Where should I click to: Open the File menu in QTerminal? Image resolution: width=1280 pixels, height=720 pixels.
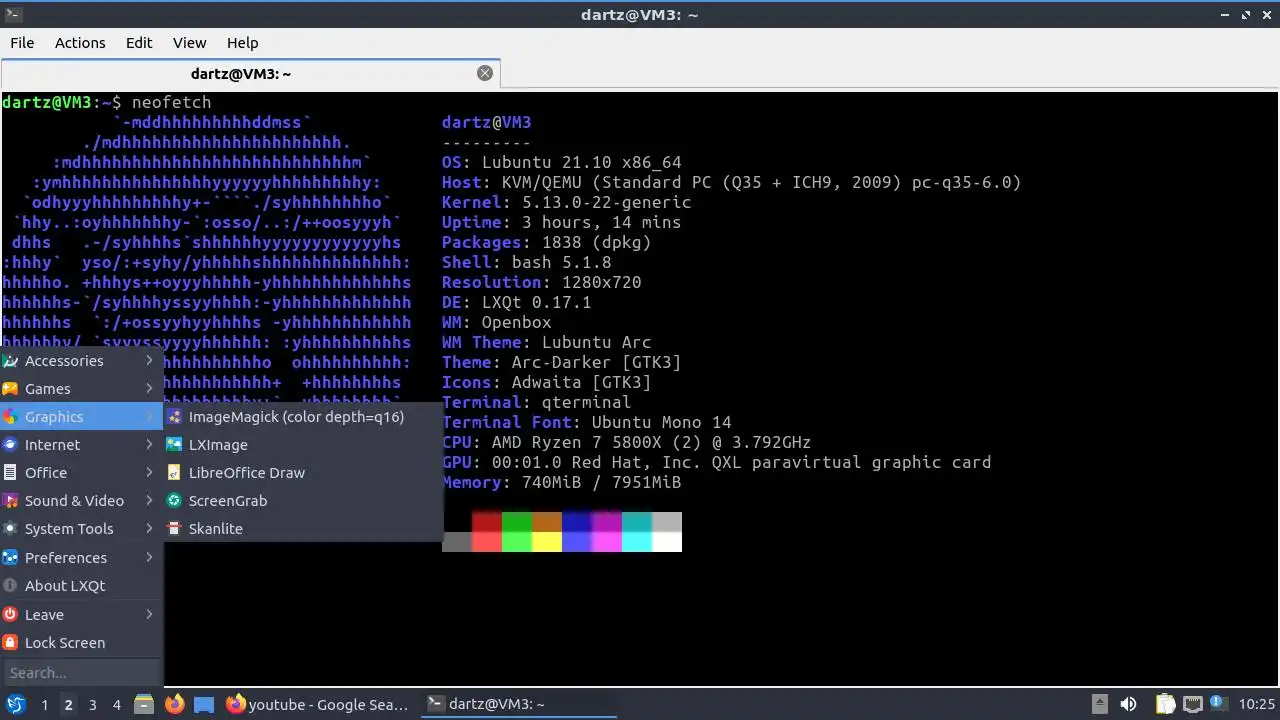[x=22, y=43]
